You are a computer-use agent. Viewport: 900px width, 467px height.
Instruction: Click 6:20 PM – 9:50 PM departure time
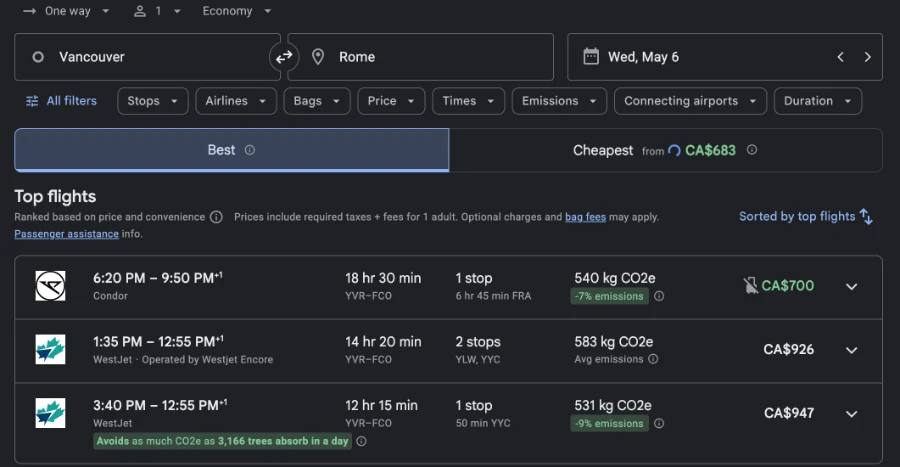pyautogui.click(x=158, y=278)
